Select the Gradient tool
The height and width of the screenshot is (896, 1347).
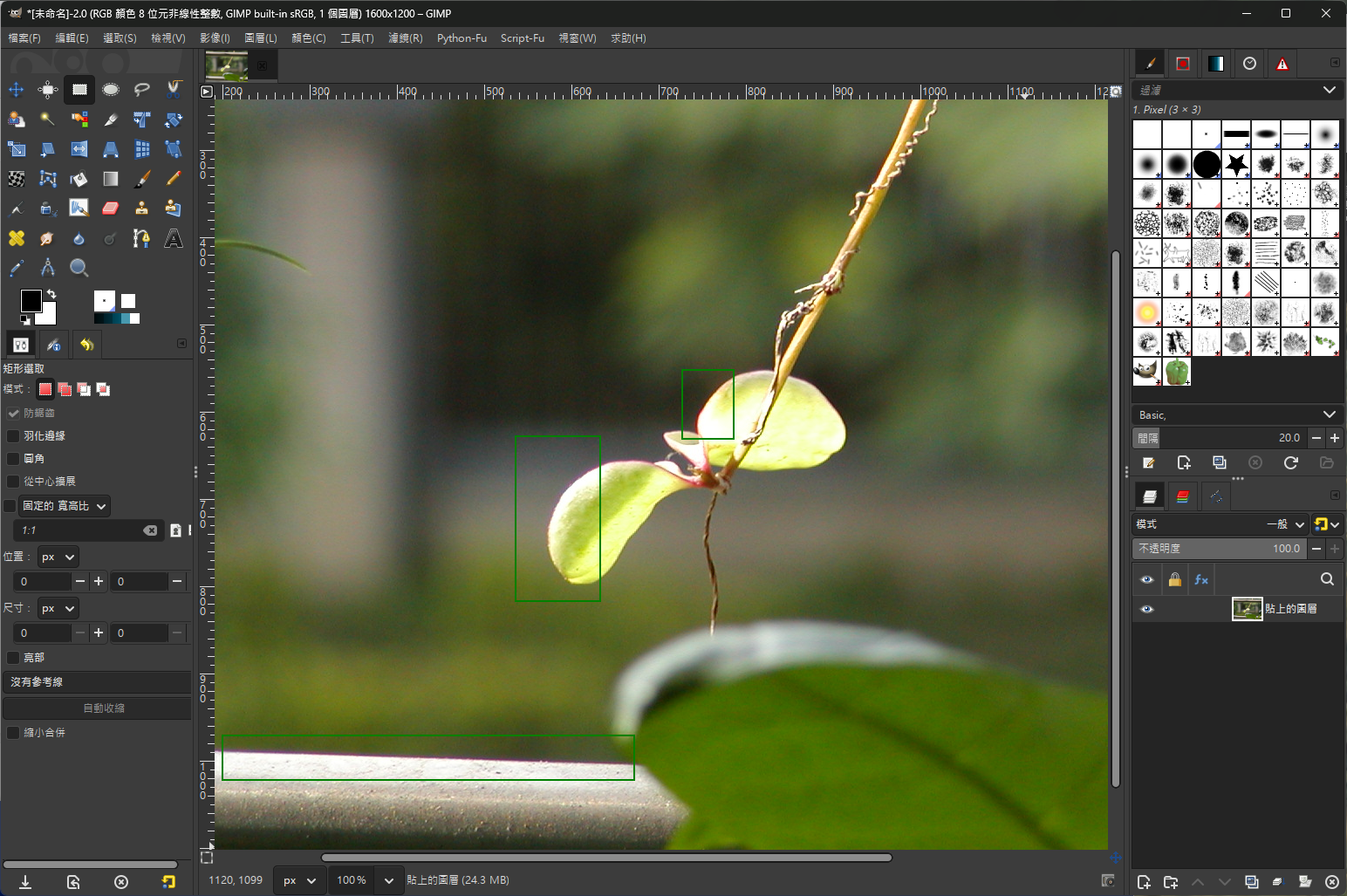[x=111, y=178]
